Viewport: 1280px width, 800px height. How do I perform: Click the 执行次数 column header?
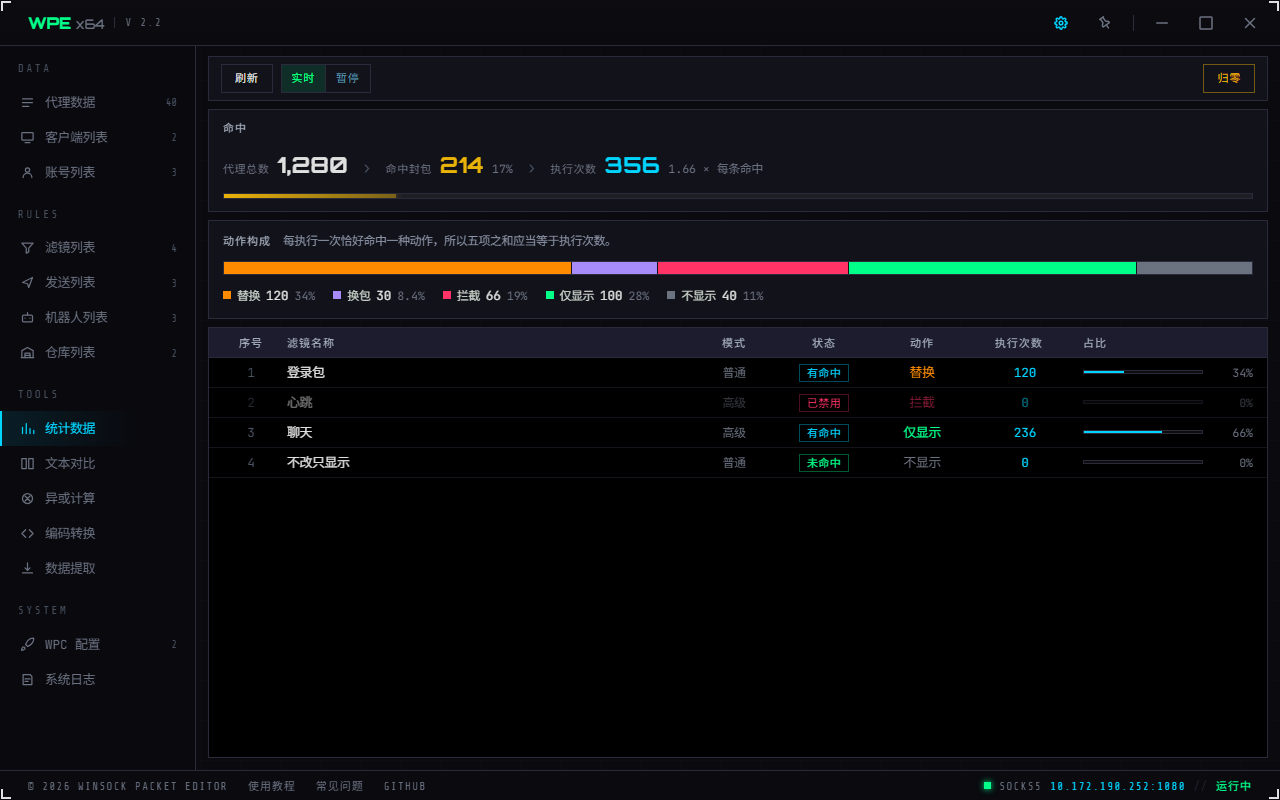pyautogui.click(x=1018, y=343)
